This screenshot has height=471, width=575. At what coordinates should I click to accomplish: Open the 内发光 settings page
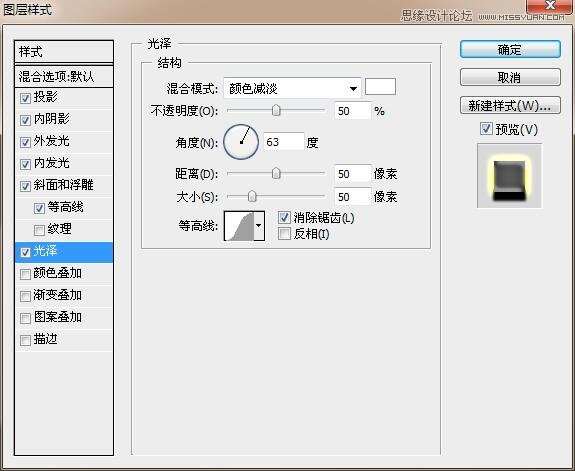point(51,163)
